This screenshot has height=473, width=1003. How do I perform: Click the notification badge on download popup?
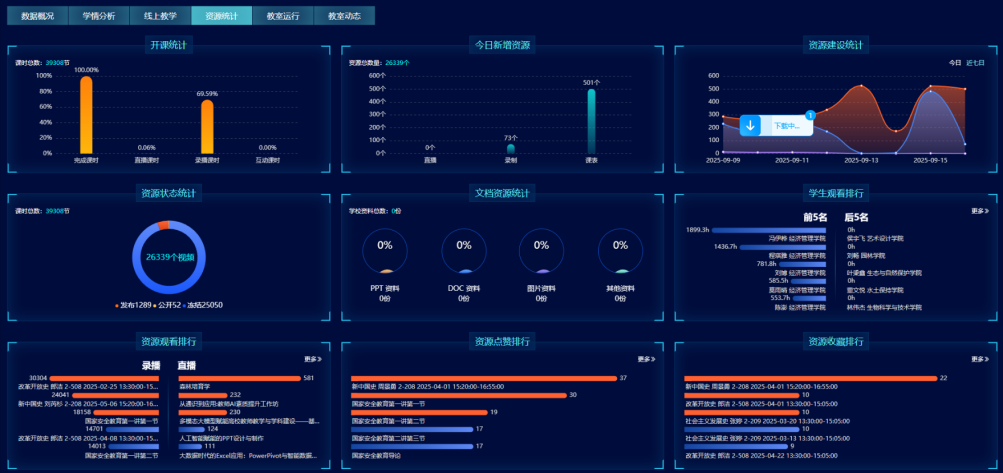tap(810, 116)
